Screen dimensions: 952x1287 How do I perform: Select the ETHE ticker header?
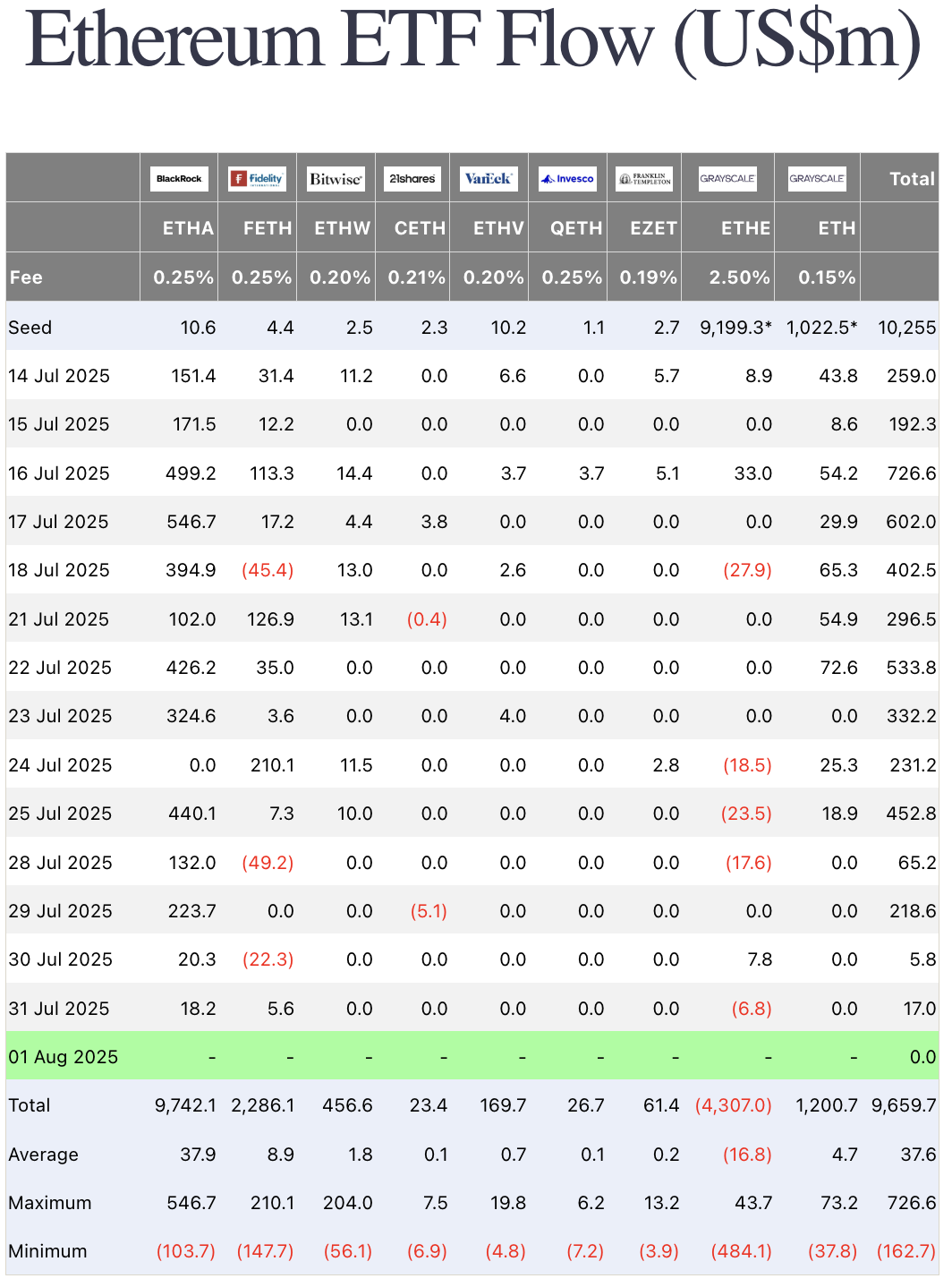coord(745,228)
